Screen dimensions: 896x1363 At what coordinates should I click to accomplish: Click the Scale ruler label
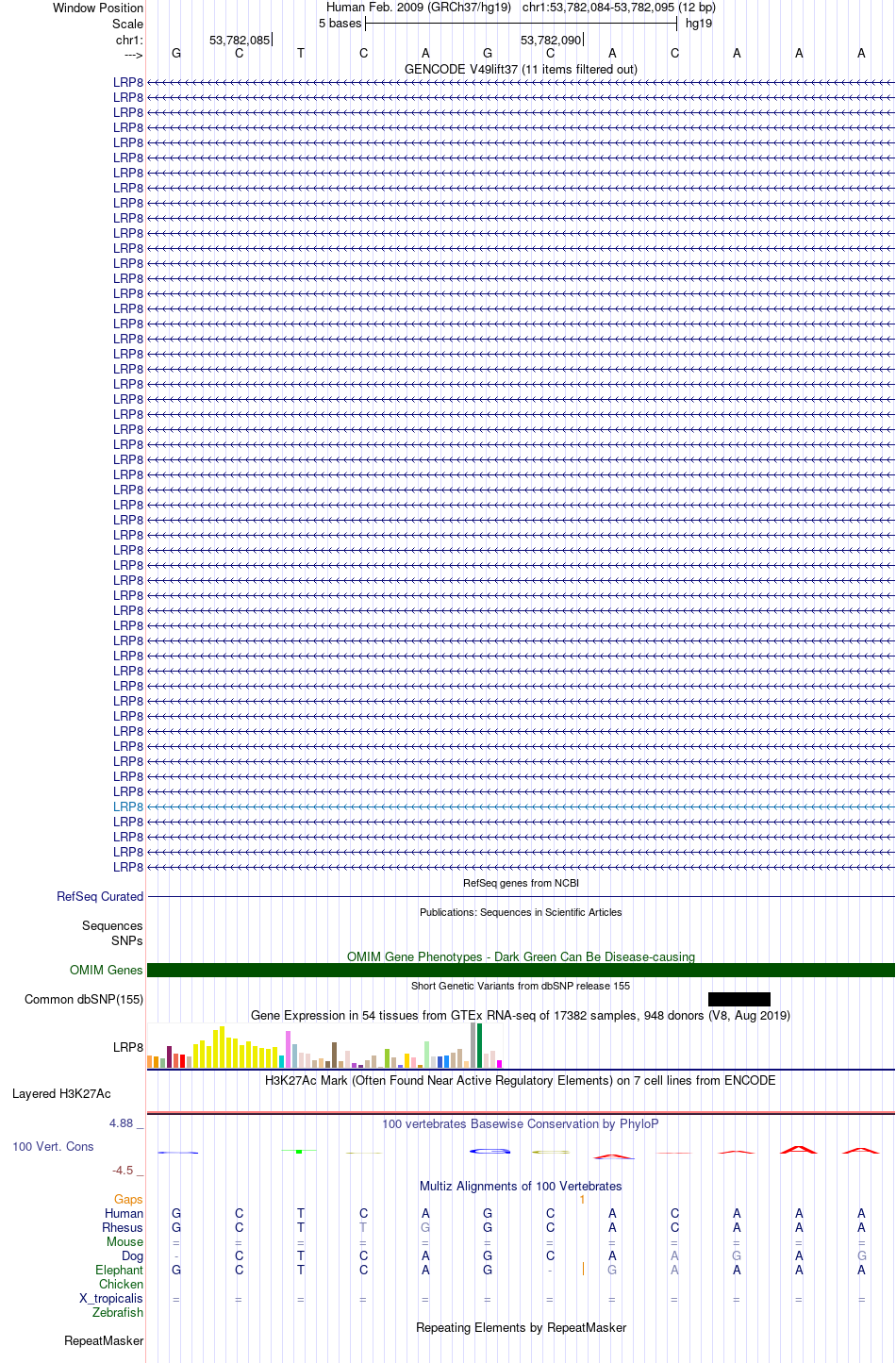coord(127,24)
